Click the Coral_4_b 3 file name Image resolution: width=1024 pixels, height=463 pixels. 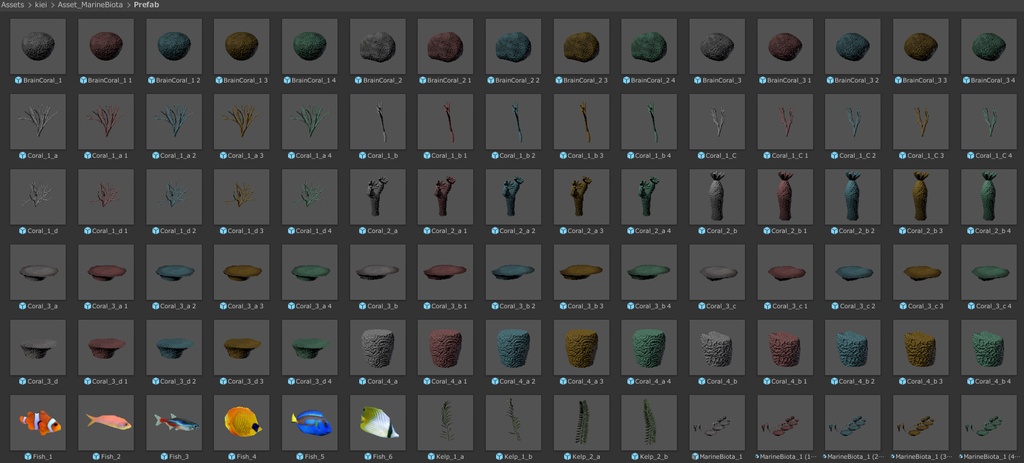tap(925, 381)
